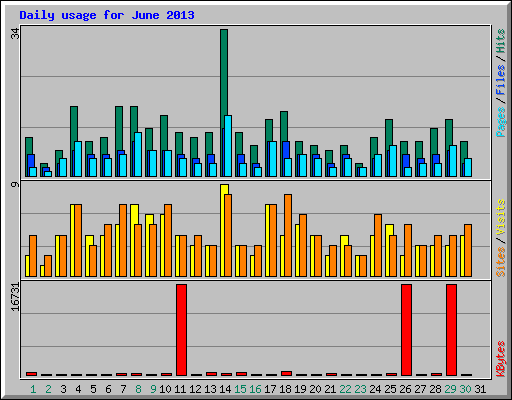This screenshot has height=400, width=512.
Task: Click day label "4" on the x-axis
Action: pyautogui.click(x=78, y=389)
